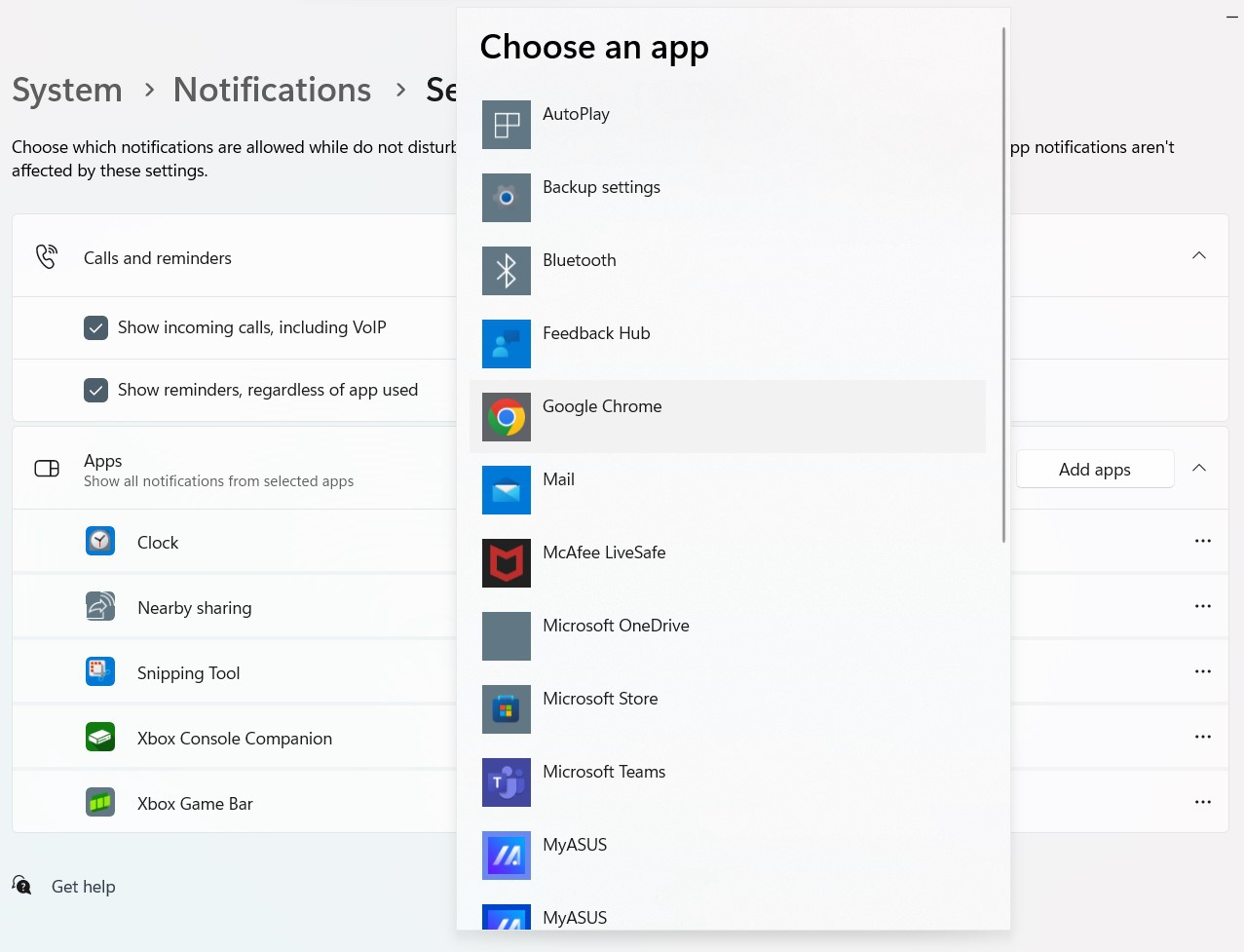The image size is (1244, 952).
Task: Pick the Google Chrome icon
Action: pos(507,417)
